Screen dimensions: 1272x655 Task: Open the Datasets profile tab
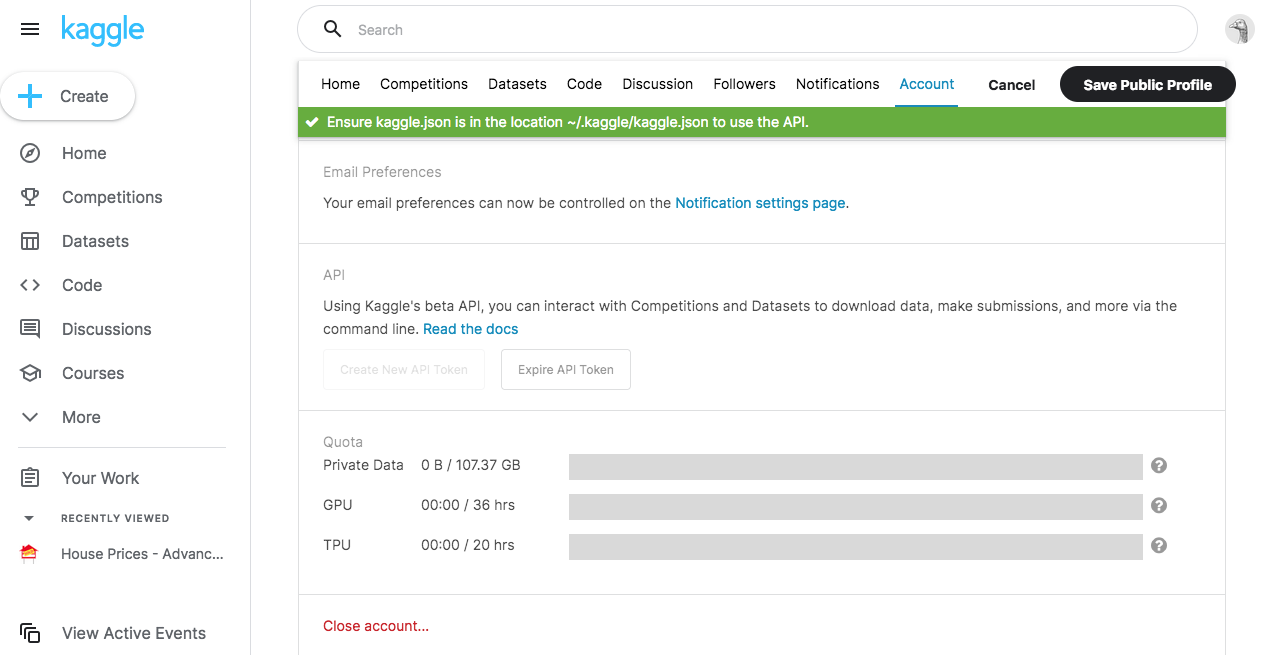[517, 84]
